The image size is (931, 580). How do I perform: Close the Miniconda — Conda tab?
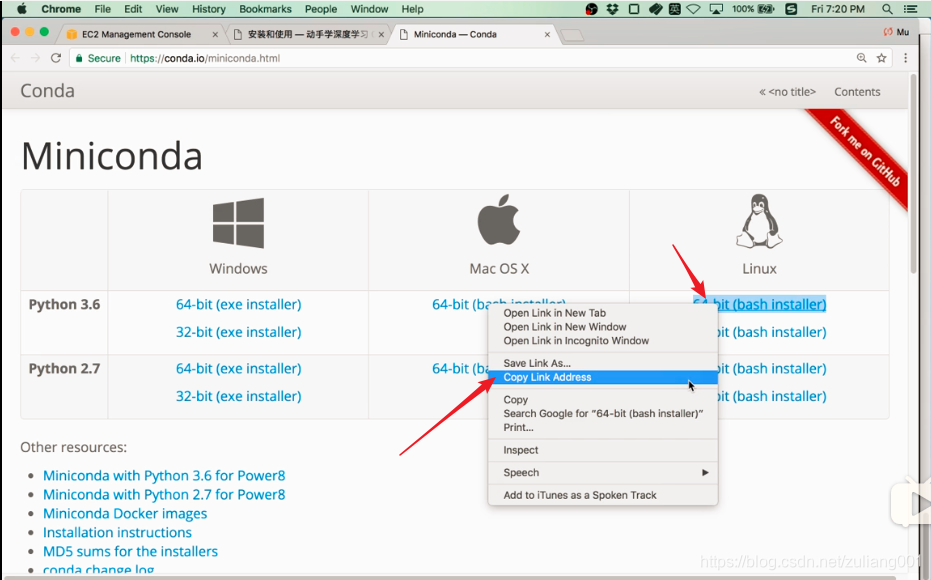click(x=547, y=34)
